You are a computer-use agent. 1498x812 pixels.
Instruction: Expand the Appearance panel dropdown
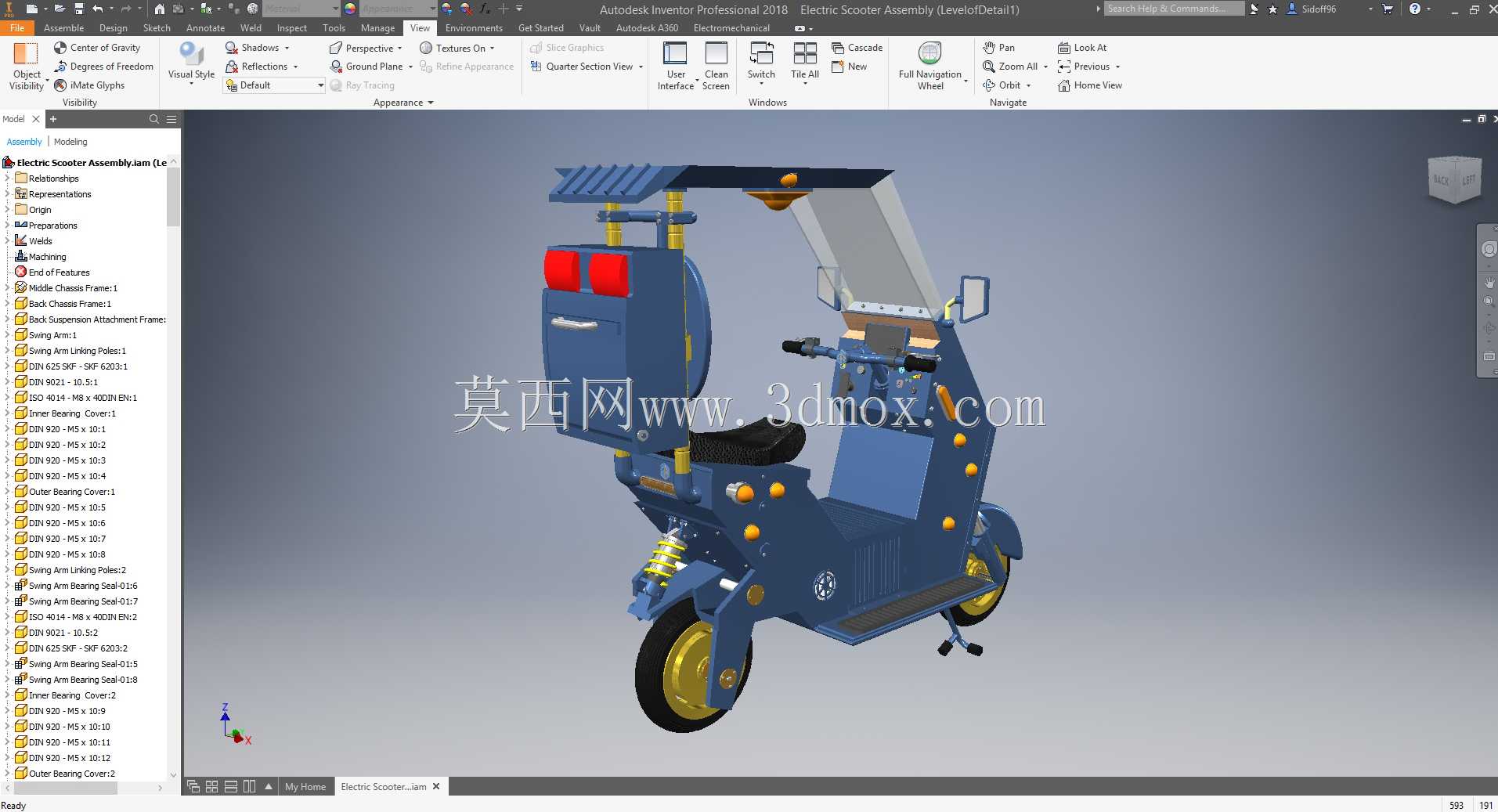click(403, 103)
